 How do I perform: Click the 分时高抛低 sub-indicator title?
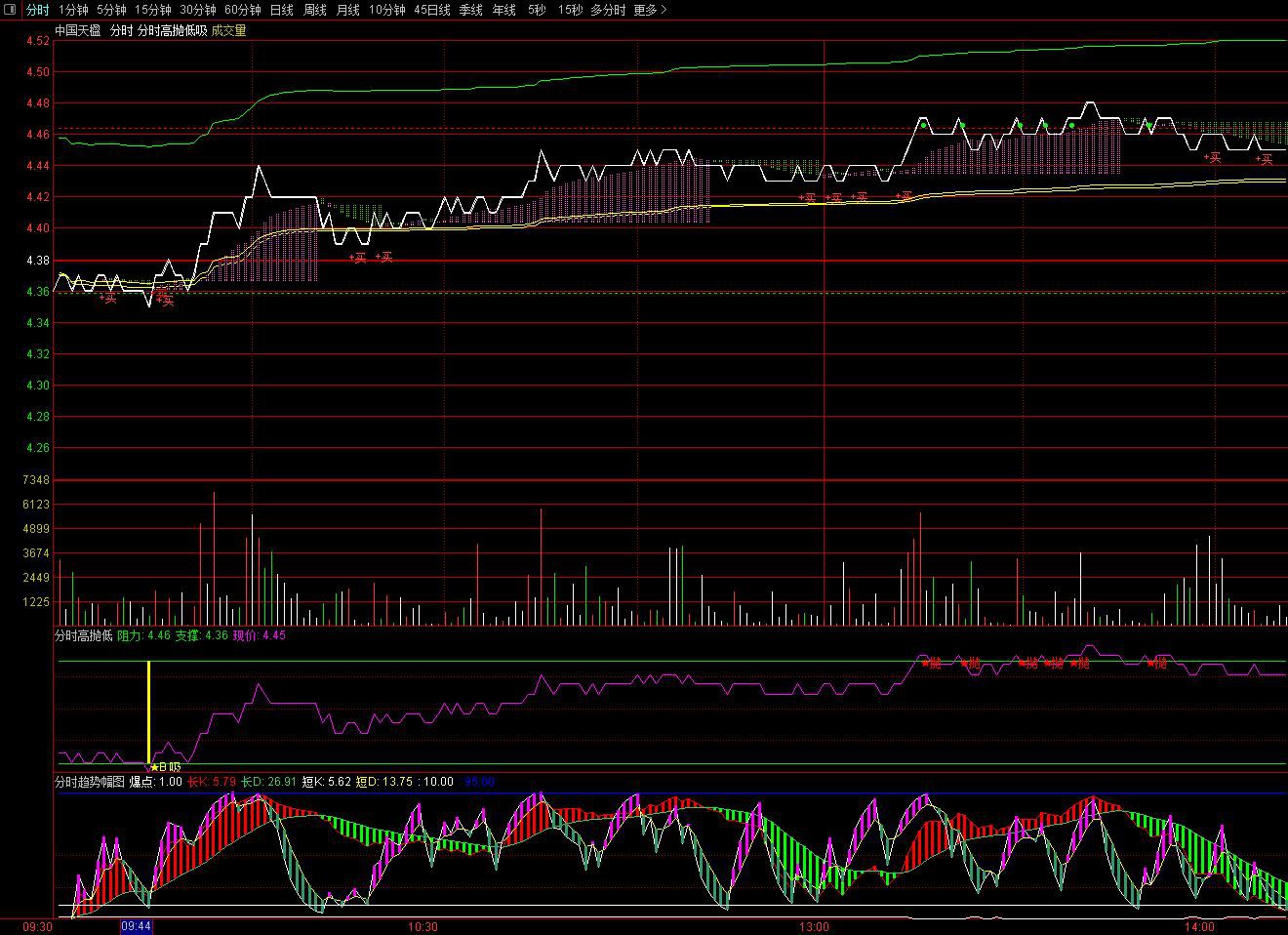(83, 635)
